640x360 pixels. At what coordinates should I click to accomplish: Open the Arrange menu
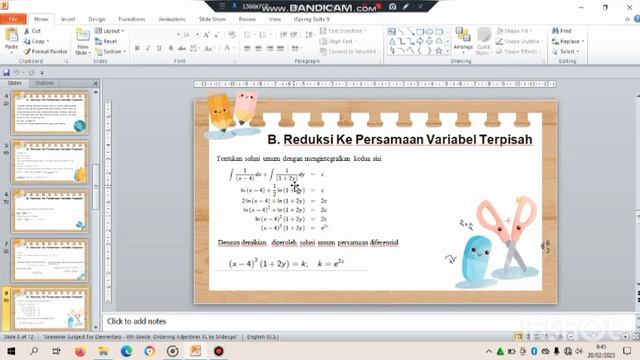tap(463, 41)
